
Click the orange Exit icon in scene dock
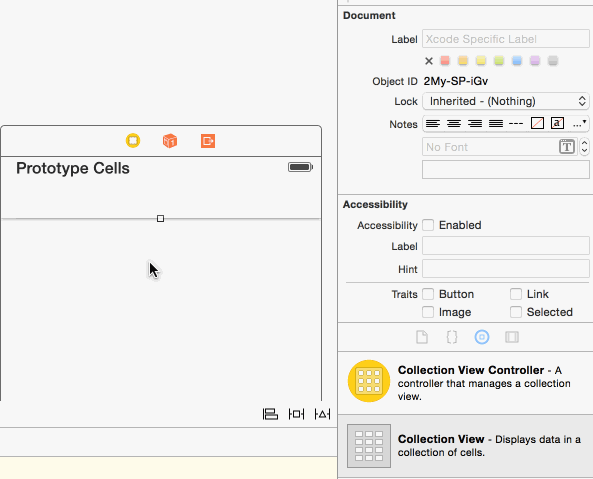click(x=208, y=141)
